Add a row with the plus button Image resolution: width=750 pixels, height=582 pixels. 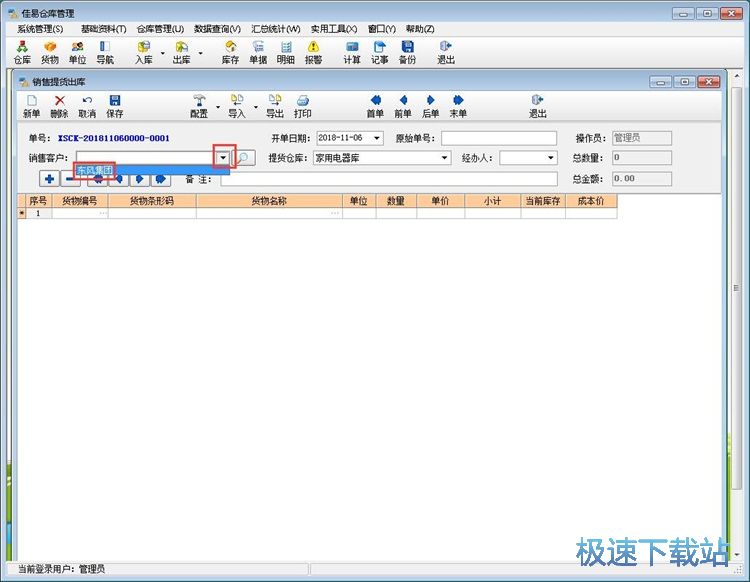49,179
